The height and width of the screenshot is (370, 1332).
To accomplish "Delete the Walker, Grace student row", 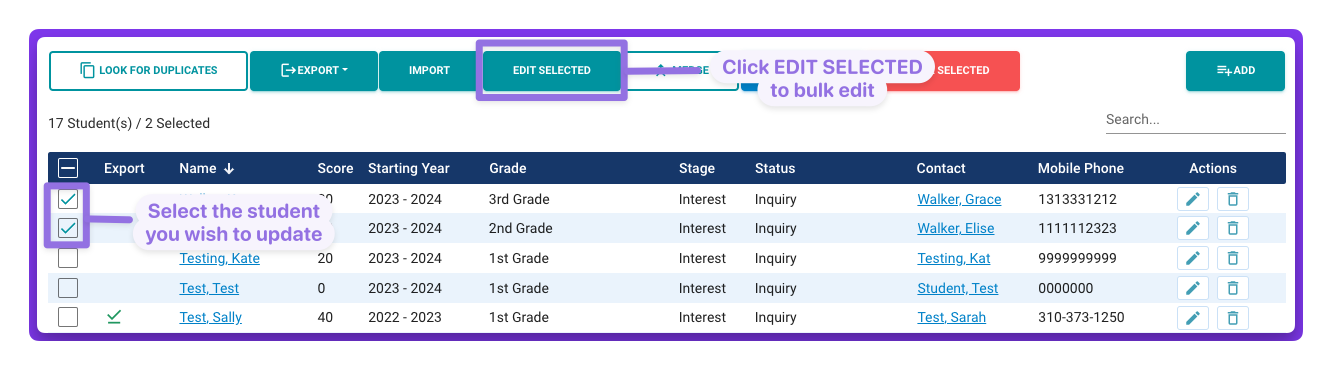I will coord(1232,199).
